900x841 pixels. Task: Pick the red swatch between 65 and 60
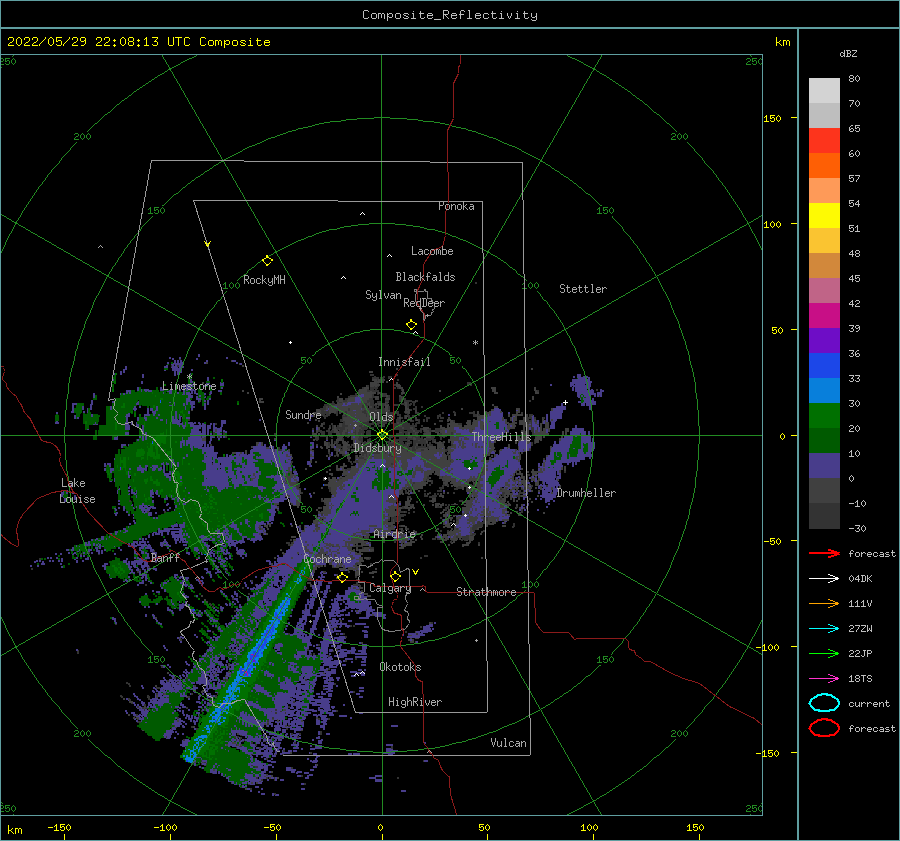[x=824, y=141]
